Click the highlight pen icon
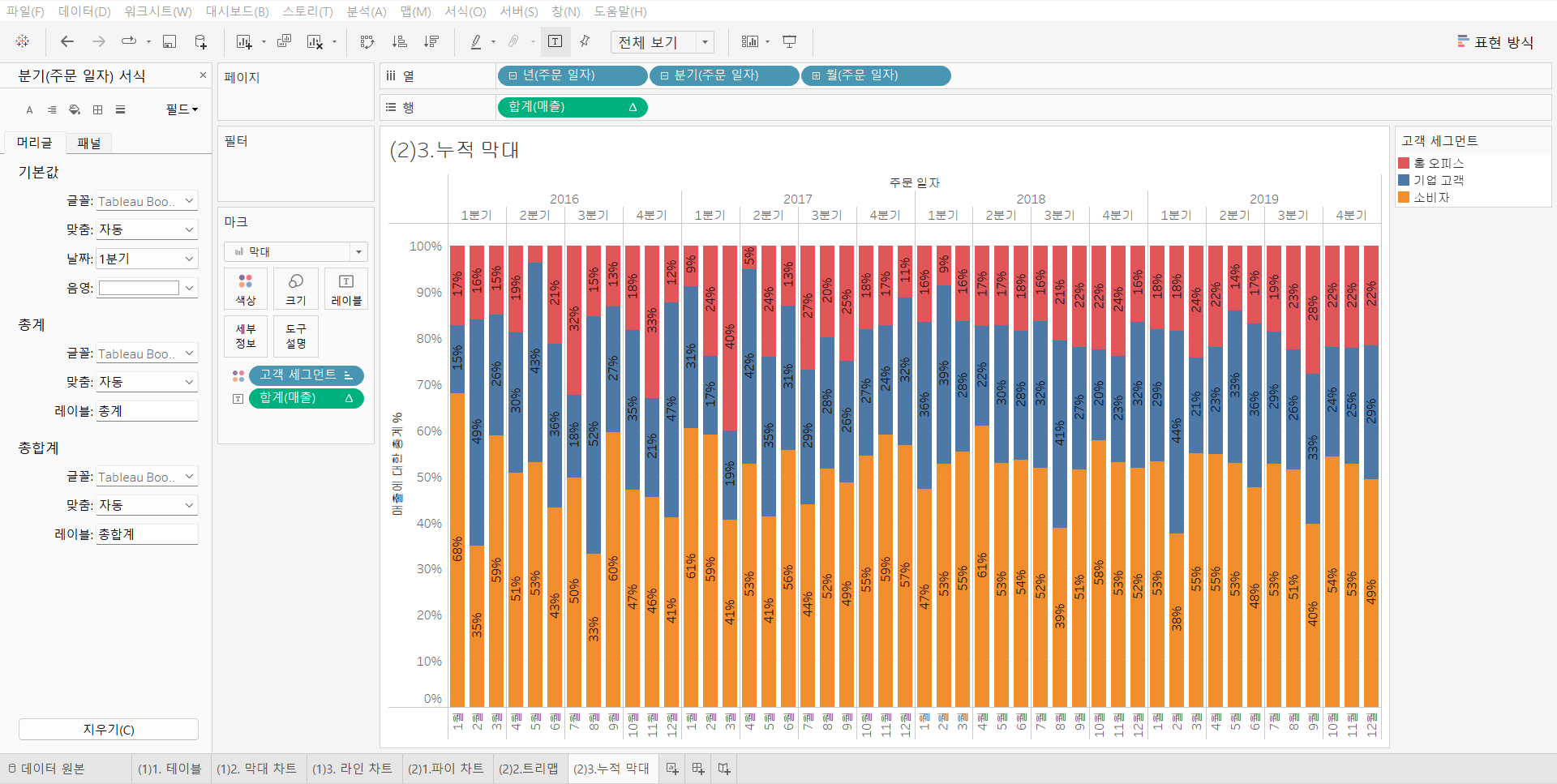The image size is (1557, 784). [476, 41]
